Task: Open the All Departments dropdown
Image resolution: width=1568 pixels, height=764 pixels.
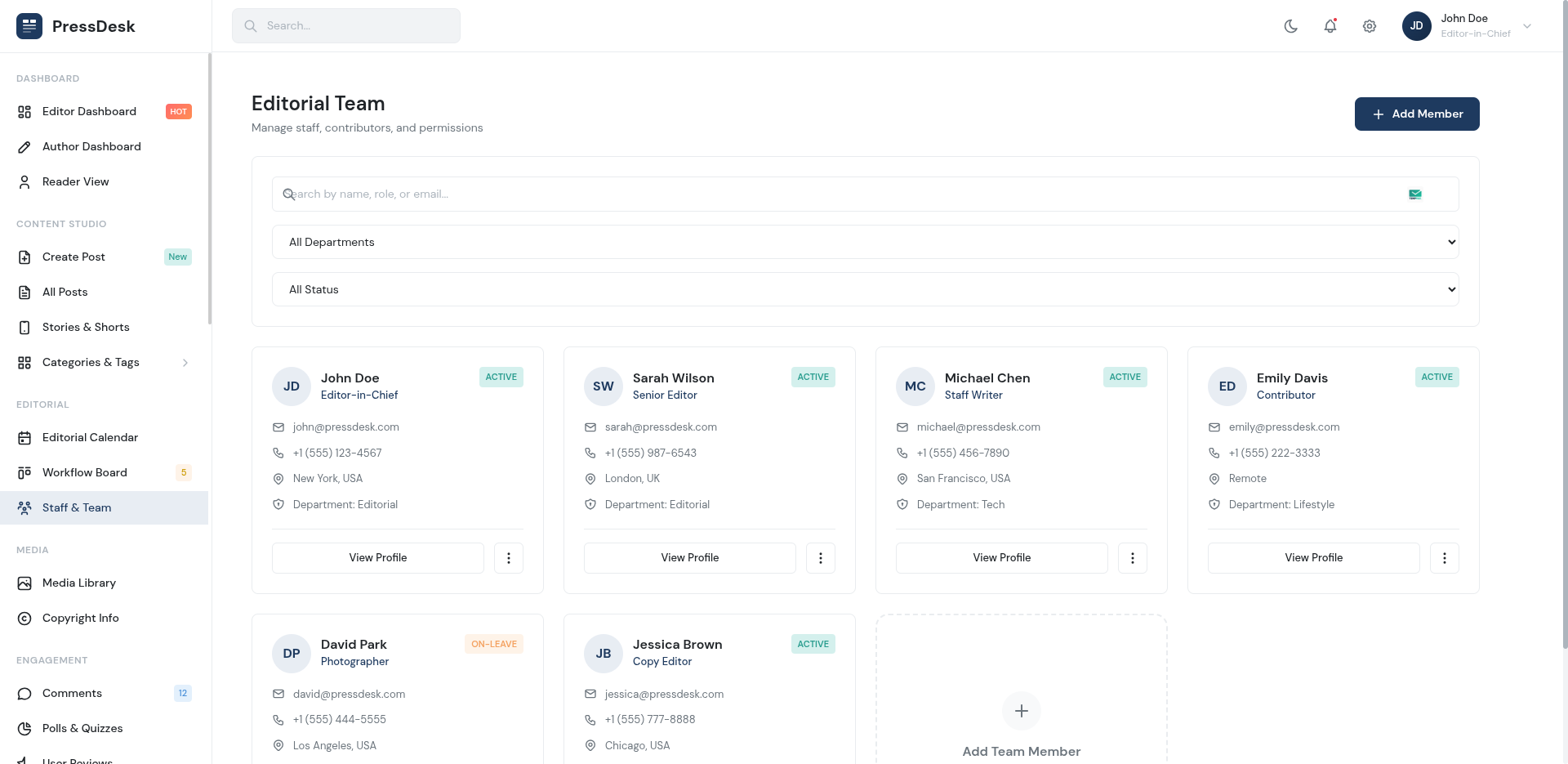Action: 865,242
